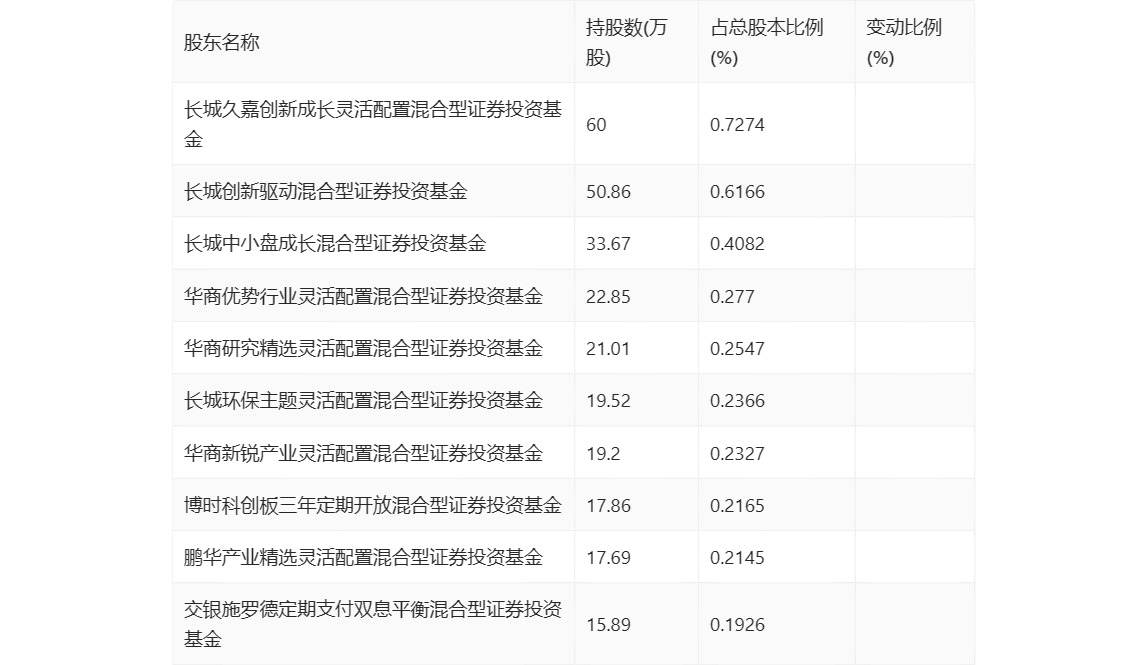Select 鹏华产业精选灵活配置混合型证券投资基金 name

coord(363,557)
